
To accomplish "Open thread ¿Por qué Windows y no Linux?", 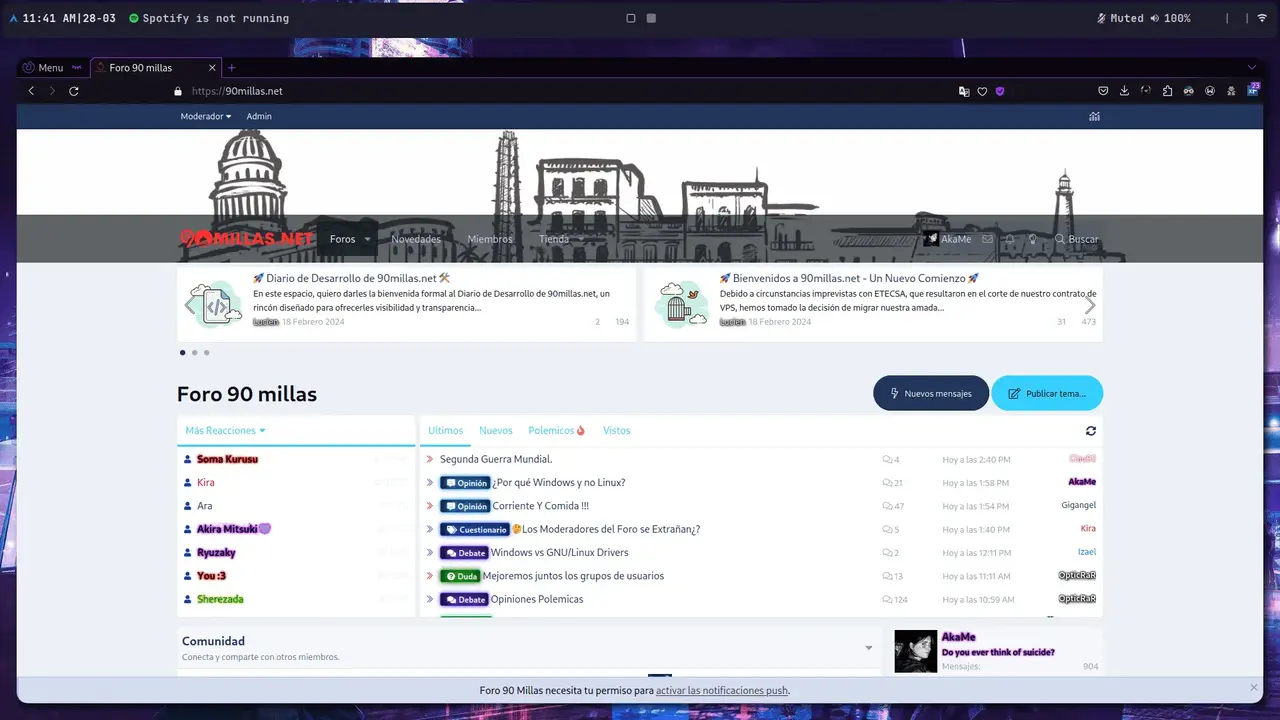I will click(x=558, y=482).
